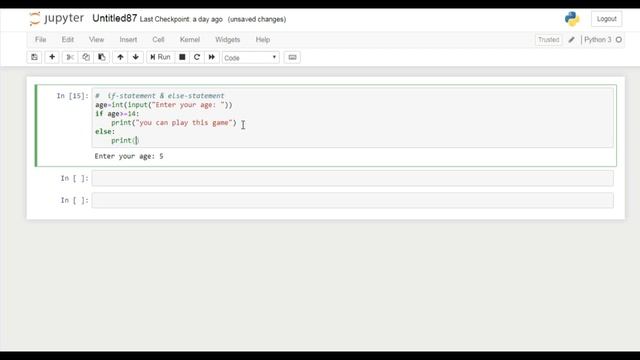Viewport: 640px width, 360px height.
Task: Open the File menu
Action: coord(40,40)
